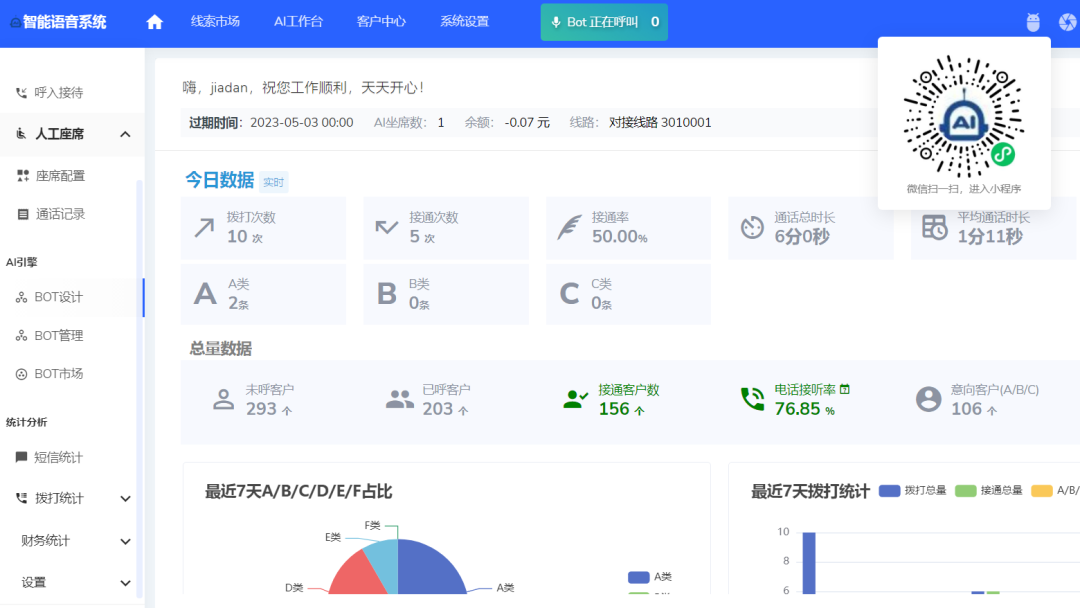The image size is (1080, 608).
Task: Open the 呼入接待 sidebar item
Action: coord(60,91)
